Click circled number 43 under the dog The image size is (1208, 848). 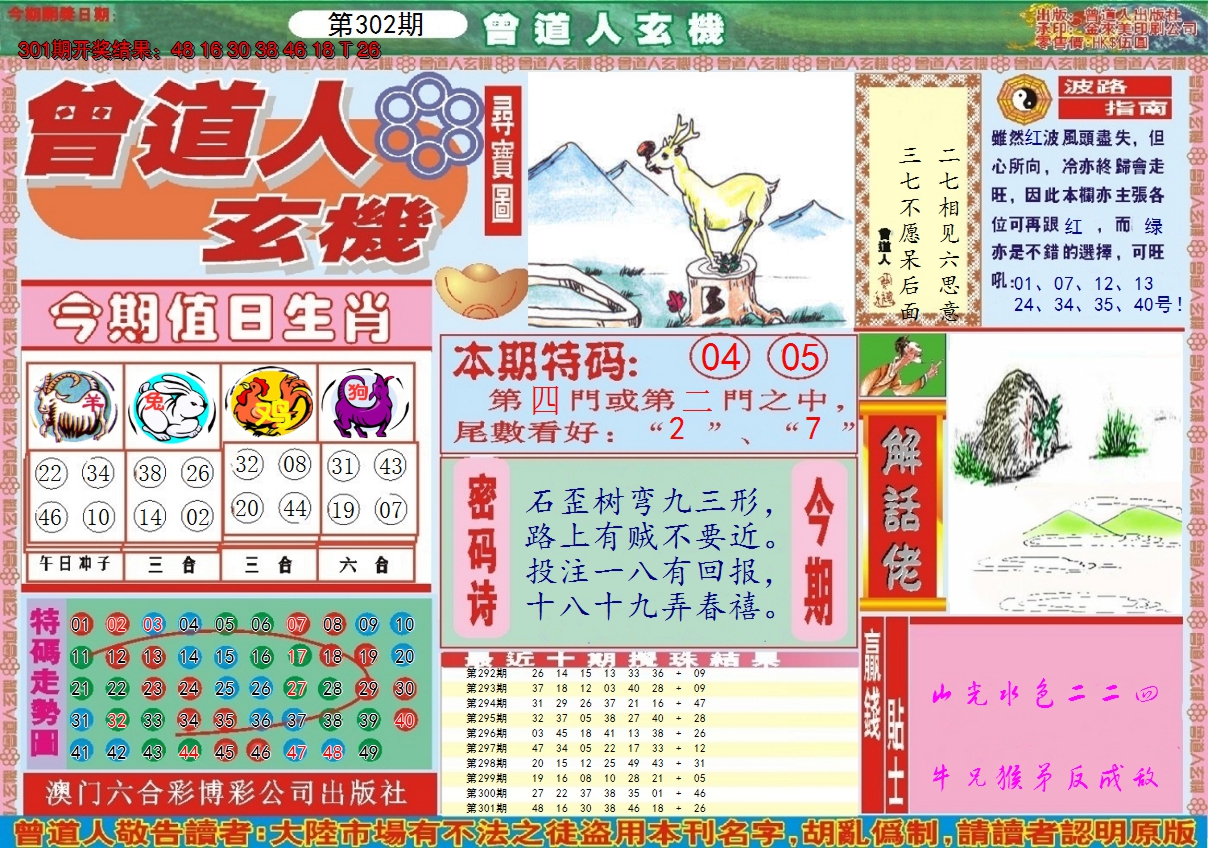tap(391, 465)
